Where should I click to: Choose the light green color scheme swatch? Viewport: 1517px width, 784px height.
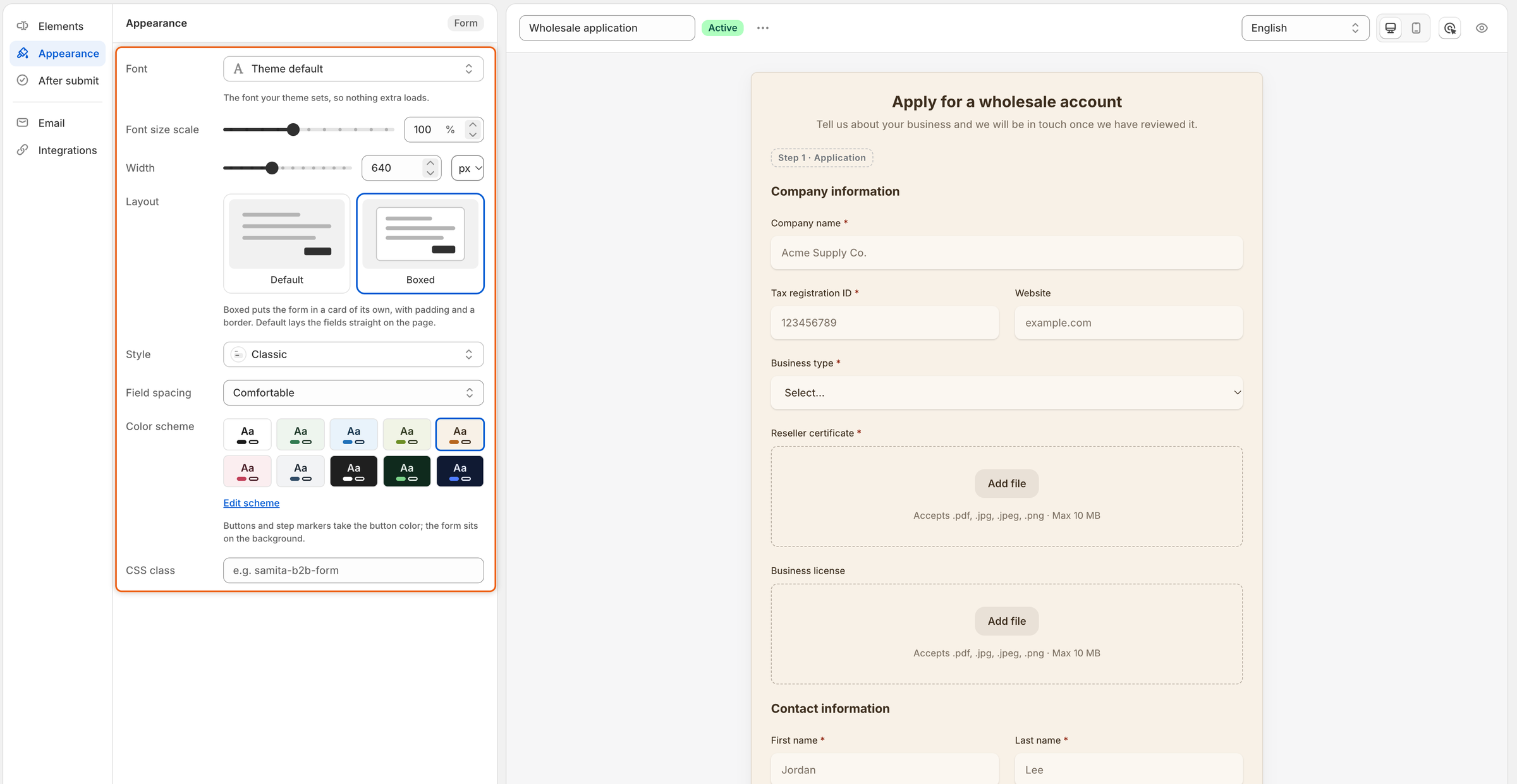coord(300,434)
